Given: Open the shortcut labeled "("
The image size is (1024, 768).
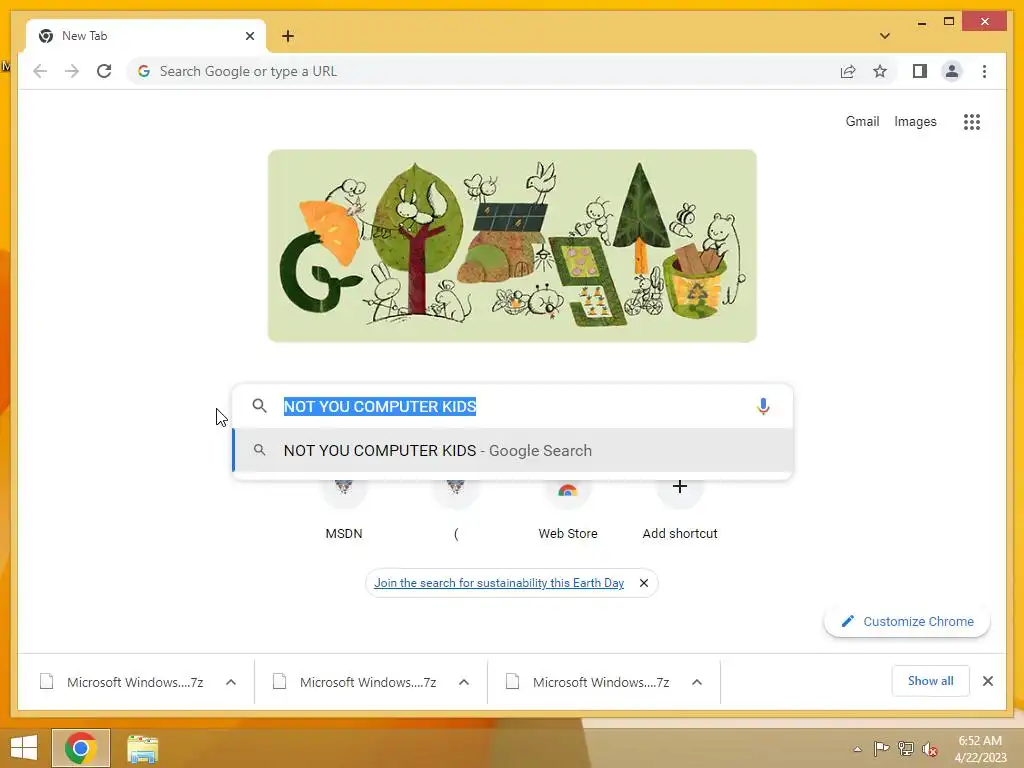Looking at the screenshot, I should tap(456, 509).
